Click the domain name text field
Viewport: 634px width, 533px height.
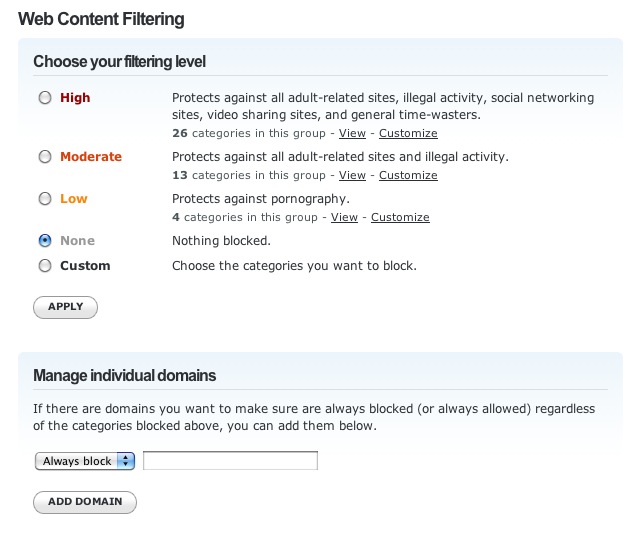(x=230, y=461)
